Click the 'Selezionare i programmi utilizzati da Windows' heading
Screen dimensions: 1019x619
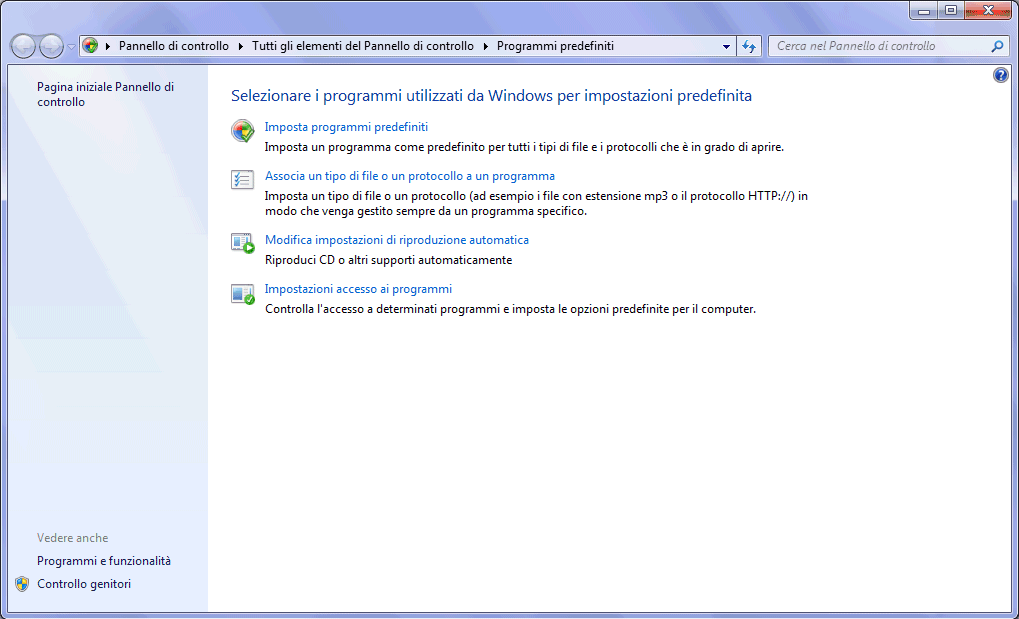(491, 96)
